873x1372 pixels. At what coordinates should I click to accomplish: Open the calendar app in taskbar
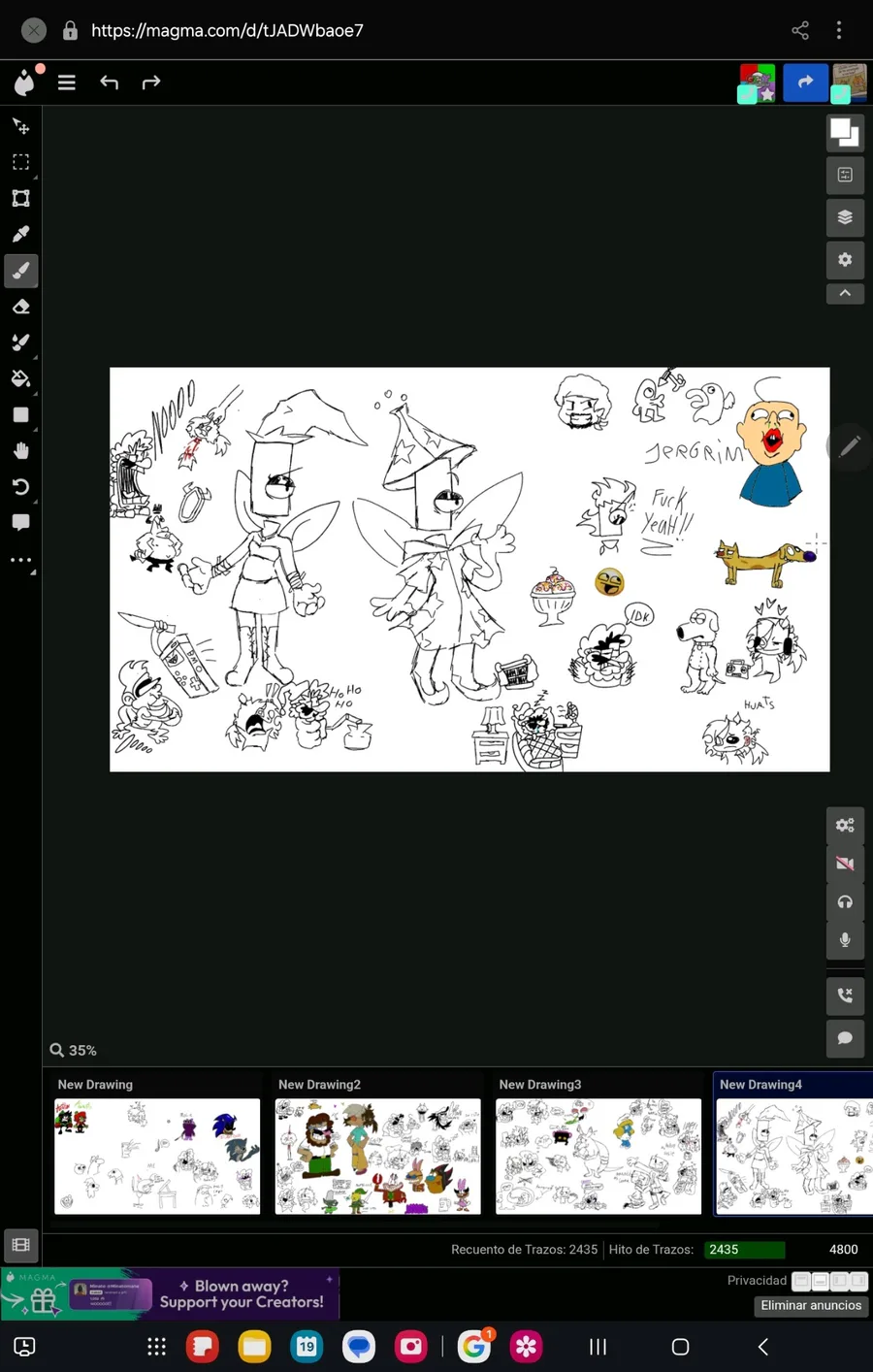click(x=307, y=1346)
